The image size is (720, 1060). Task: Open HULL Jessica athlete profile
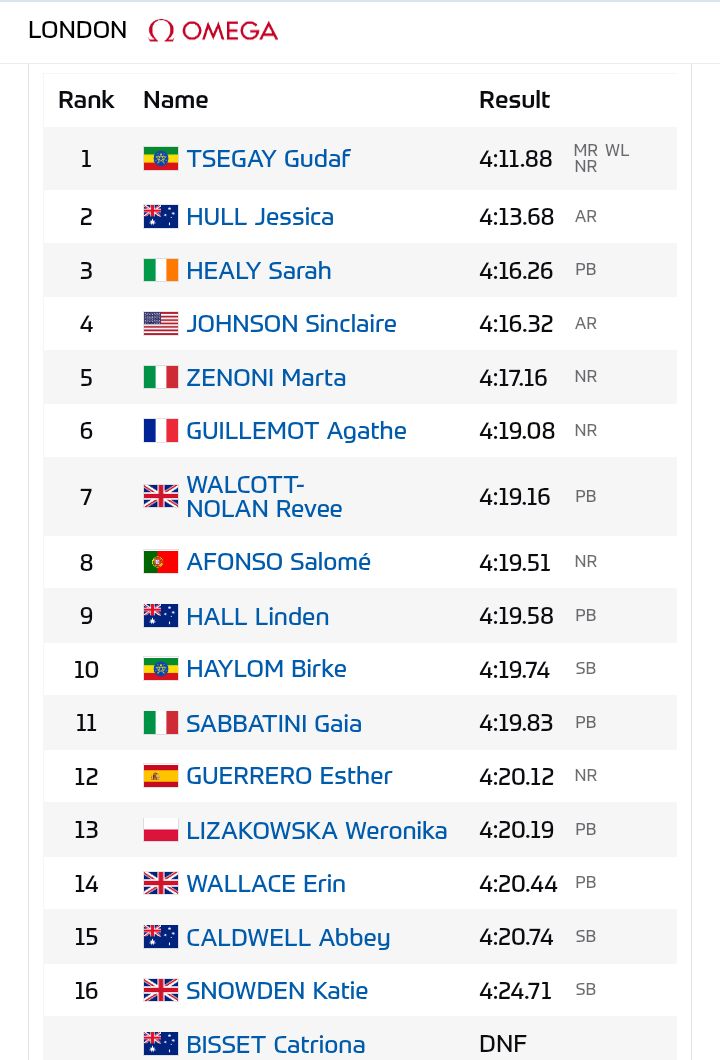point(260,217)
